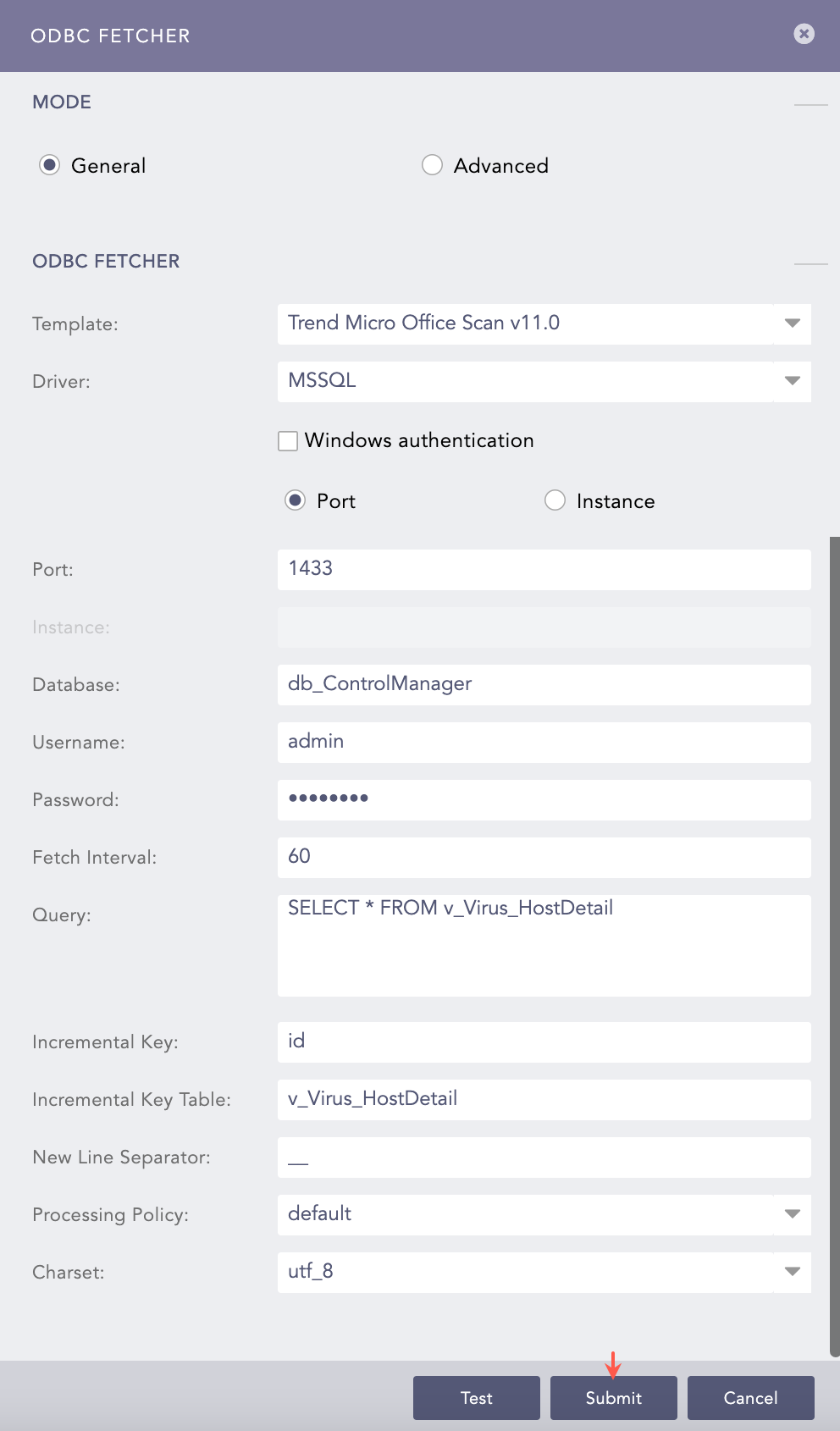Open the Template dropdown list

click(x=792, y=323)
